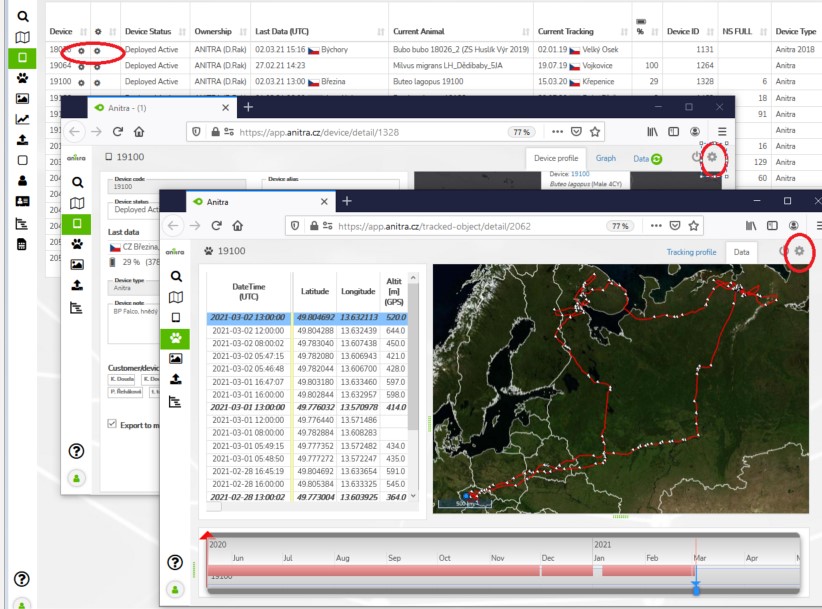Viewport: 822px width, 609px height.
Task: Bookmark the tracked-object/detail/2062 page with star
Action: tap(694, 226)
